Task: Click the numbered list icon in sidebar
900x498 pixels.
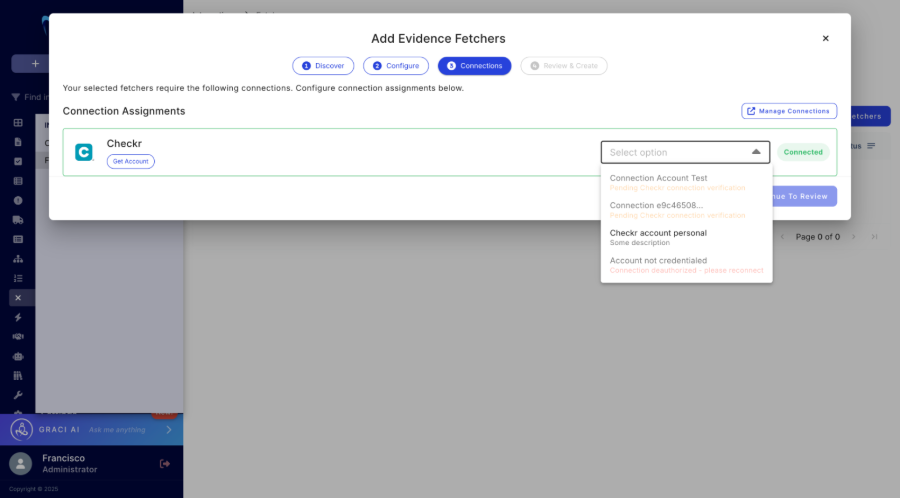Action: 18,278
